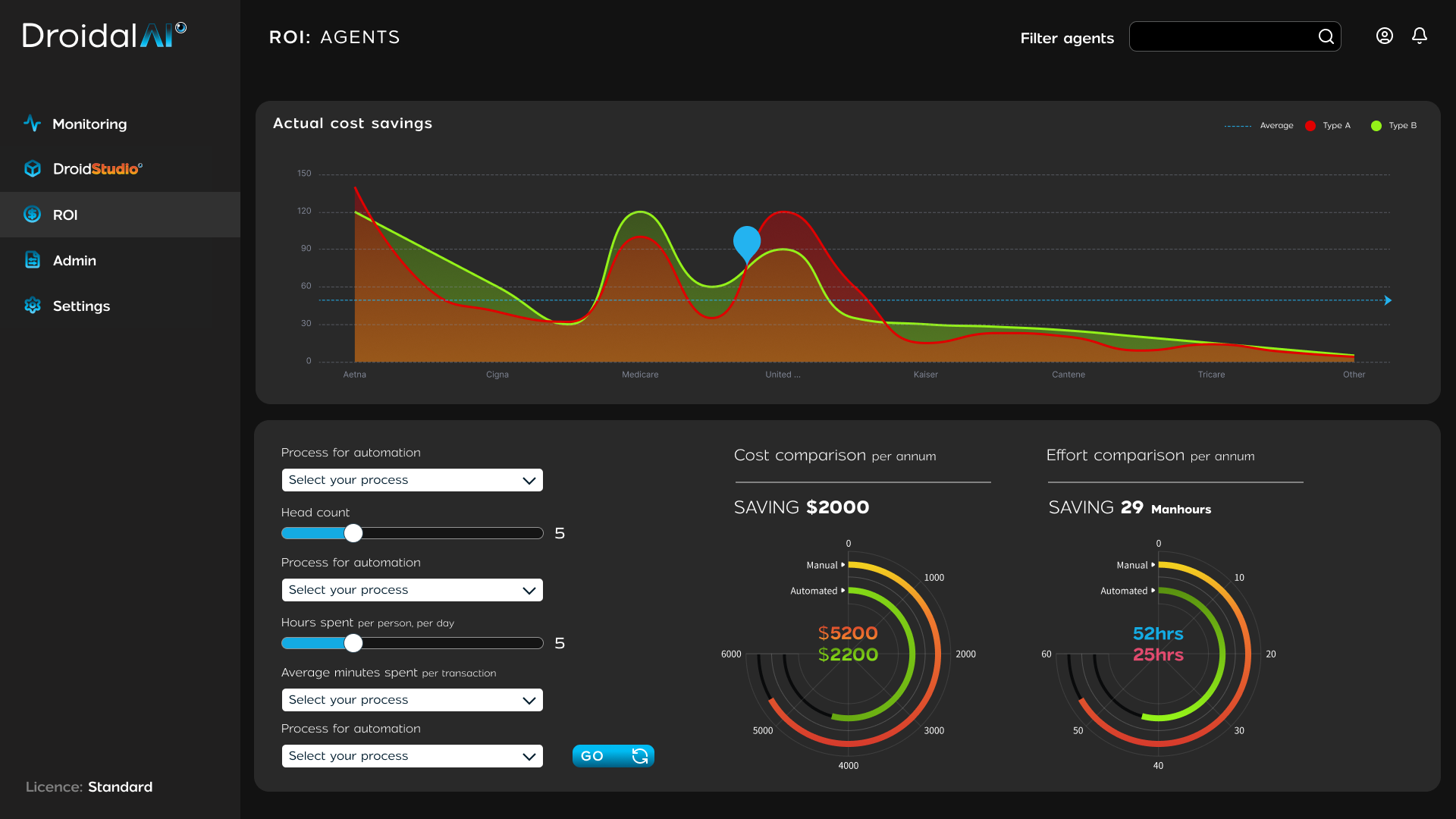Click the 25hrs automated effort value
This screenshot has height=819, width=1456.
pos(1158,654)
